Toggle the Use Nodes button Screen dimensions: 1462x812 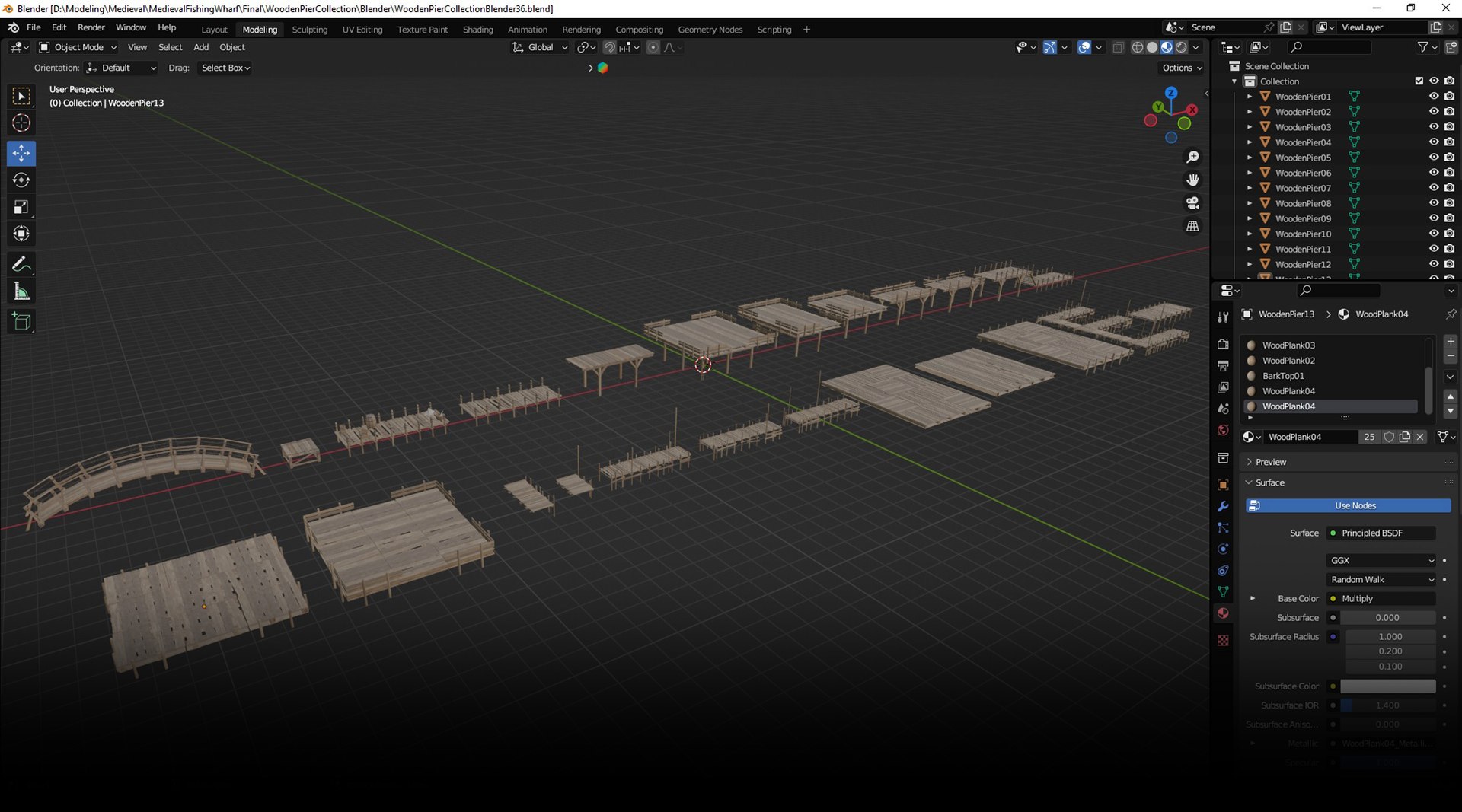point(1348,505)
